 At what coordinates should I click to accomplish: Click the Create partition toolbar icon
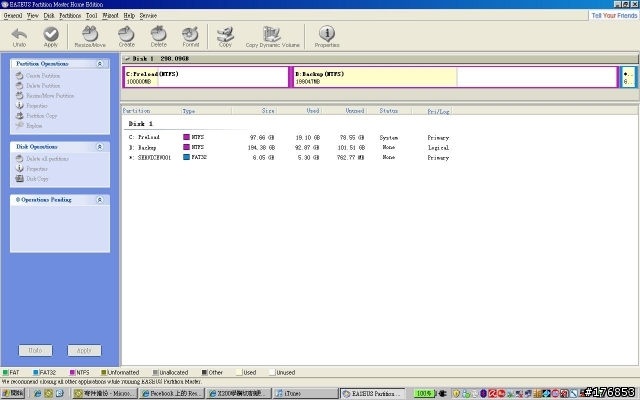click(127, 37)
